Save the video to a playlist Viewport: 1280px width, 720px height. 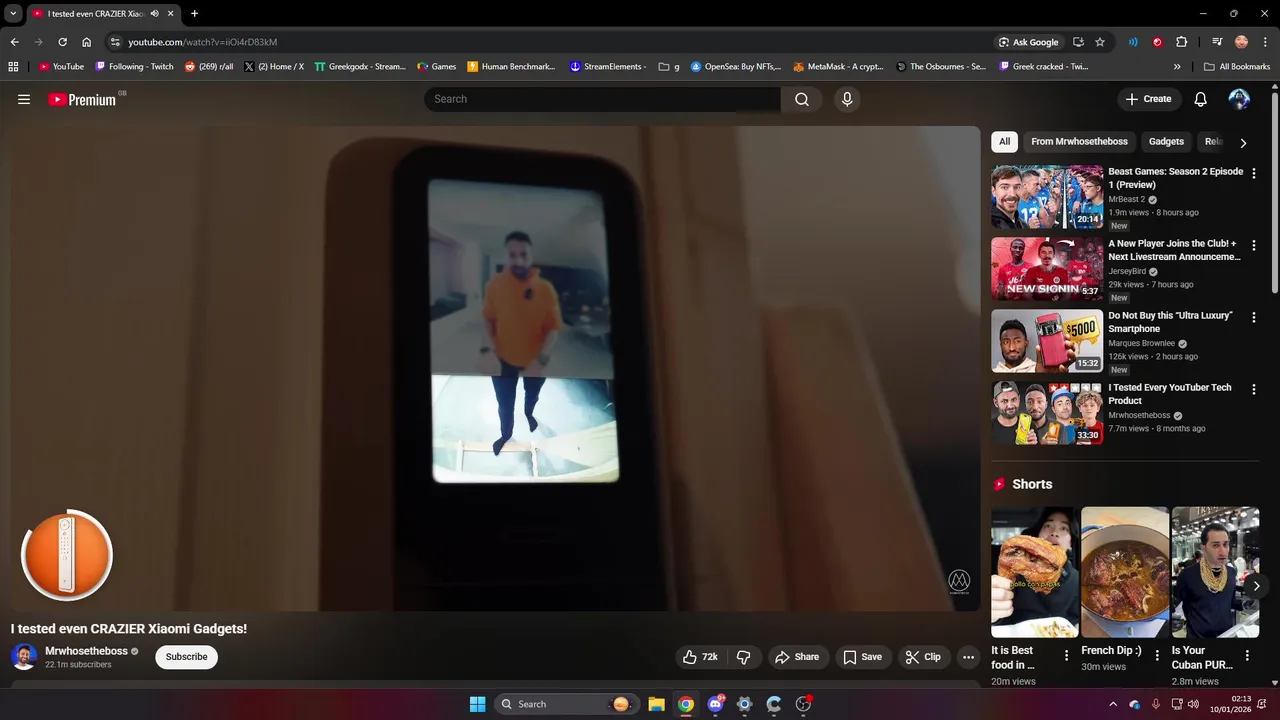point(862,657)
